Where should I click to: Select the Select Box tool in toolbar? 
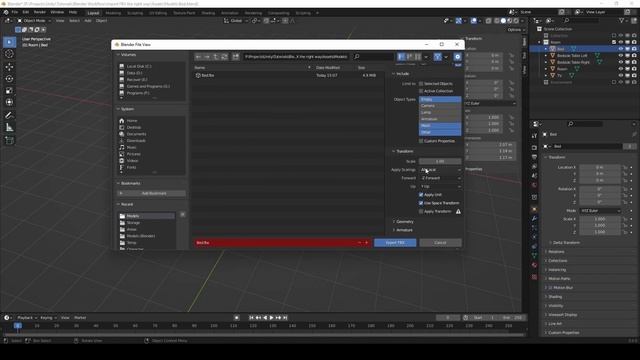pos(9,42)
